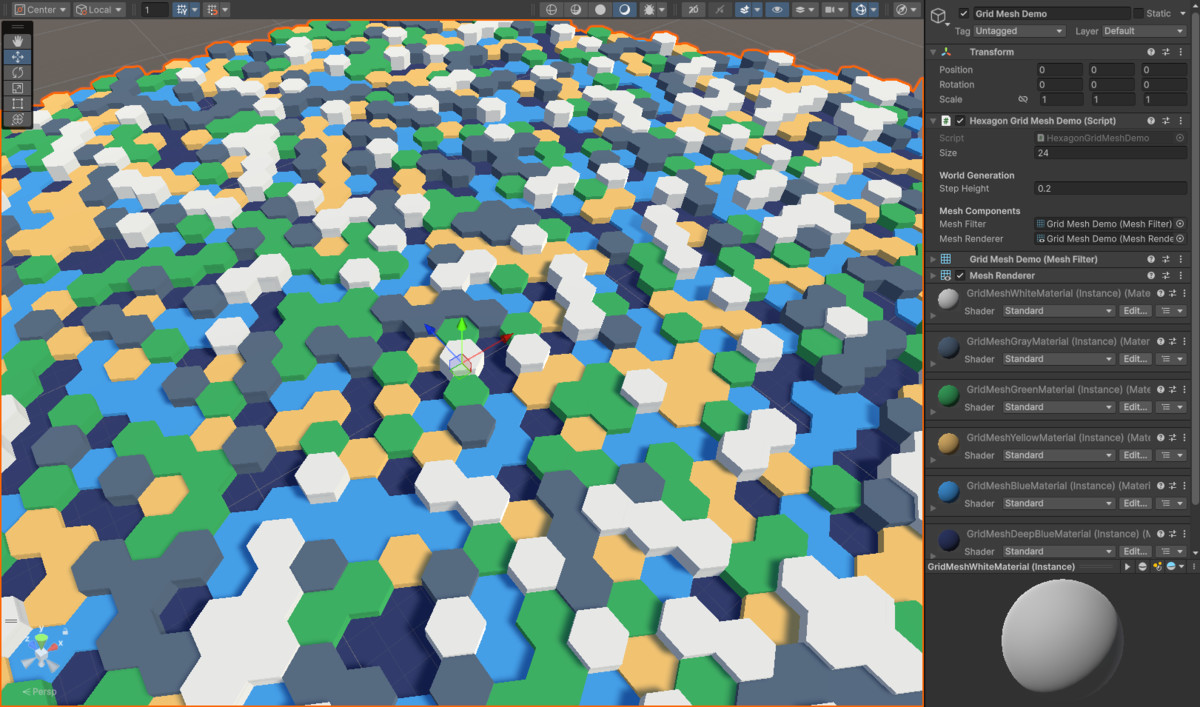
Task: Deactivate Grid Mesh Demo with its inspector checkbox
Action: tap(963, 14)
